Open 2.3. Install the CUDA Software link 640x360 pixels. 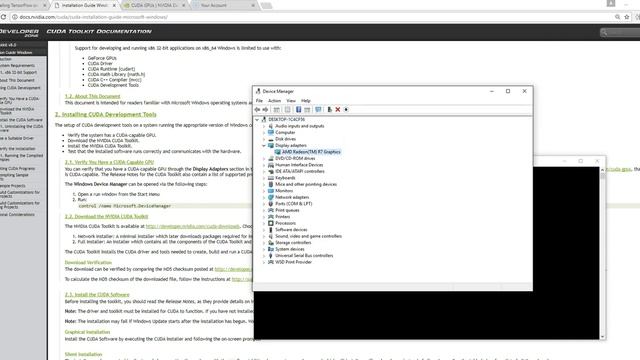[x=97, y=294]
